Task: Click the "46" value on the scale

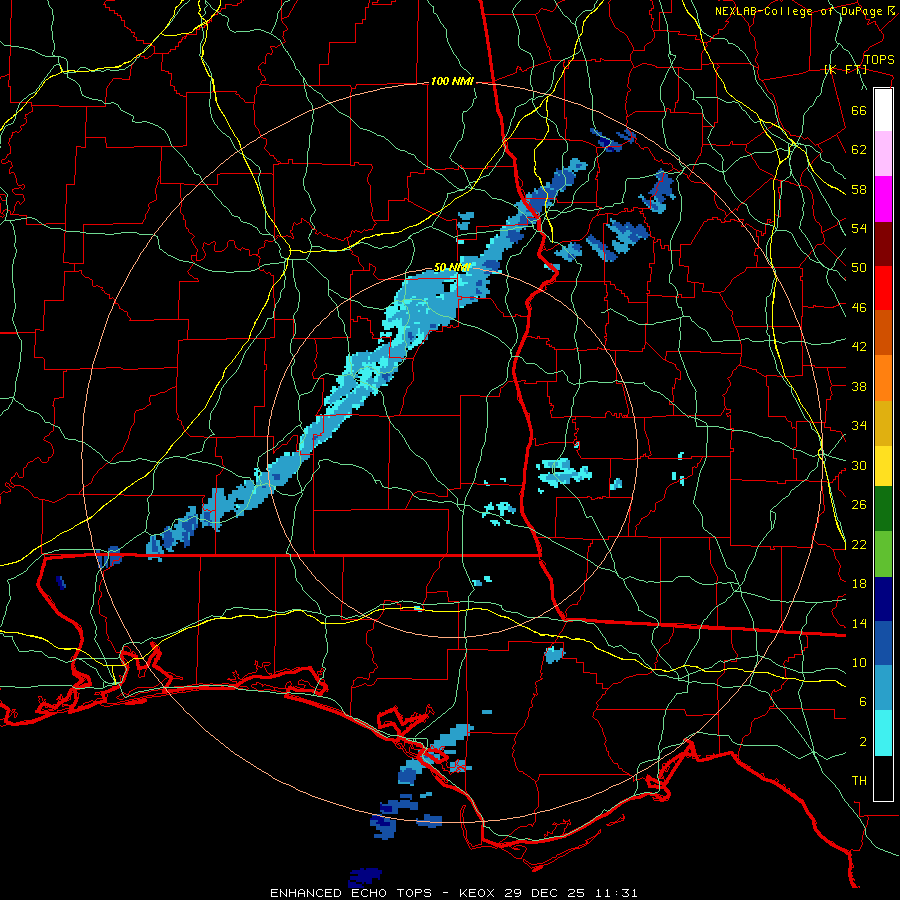Action: coord(859,308)
